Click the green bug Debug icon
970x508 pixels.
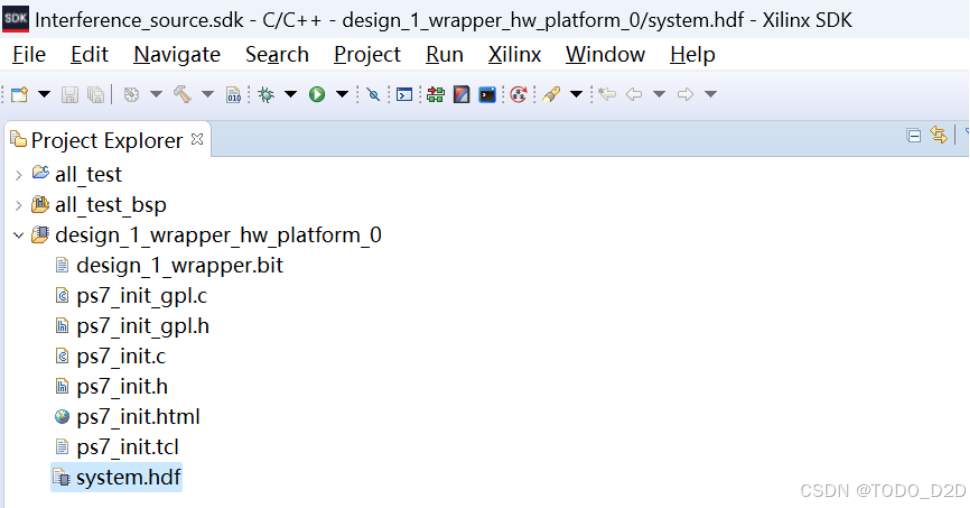pos(267,95)
